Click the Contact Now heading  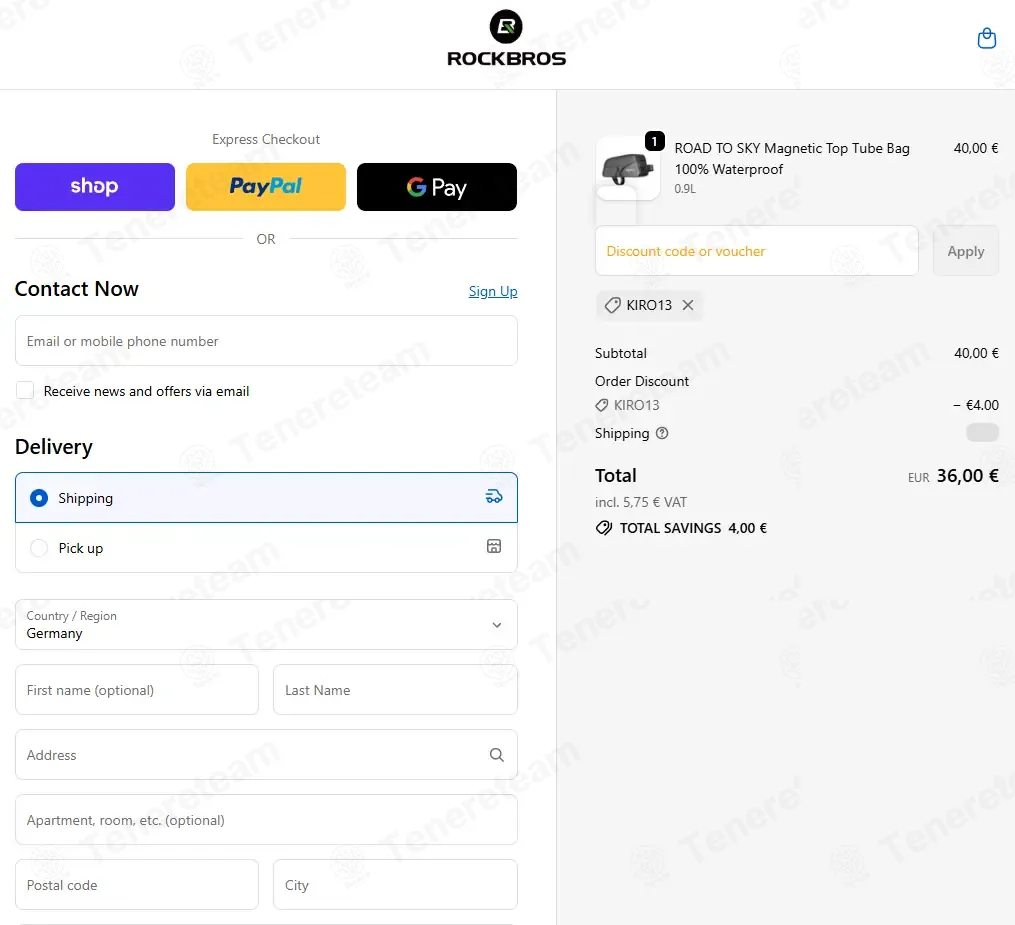pos(76,289)
